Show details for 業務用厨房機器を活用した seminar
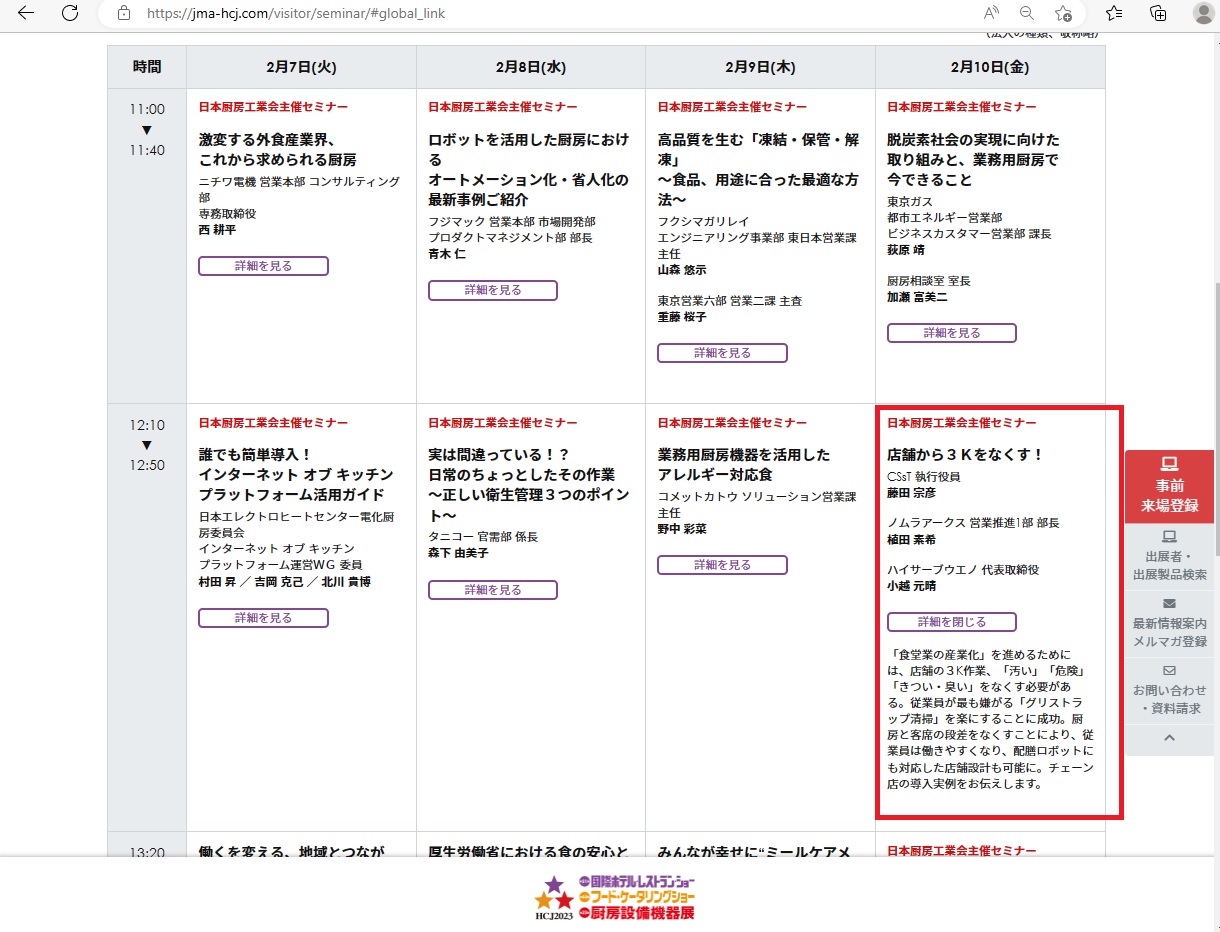1220x932 pixels. (722, 565)
